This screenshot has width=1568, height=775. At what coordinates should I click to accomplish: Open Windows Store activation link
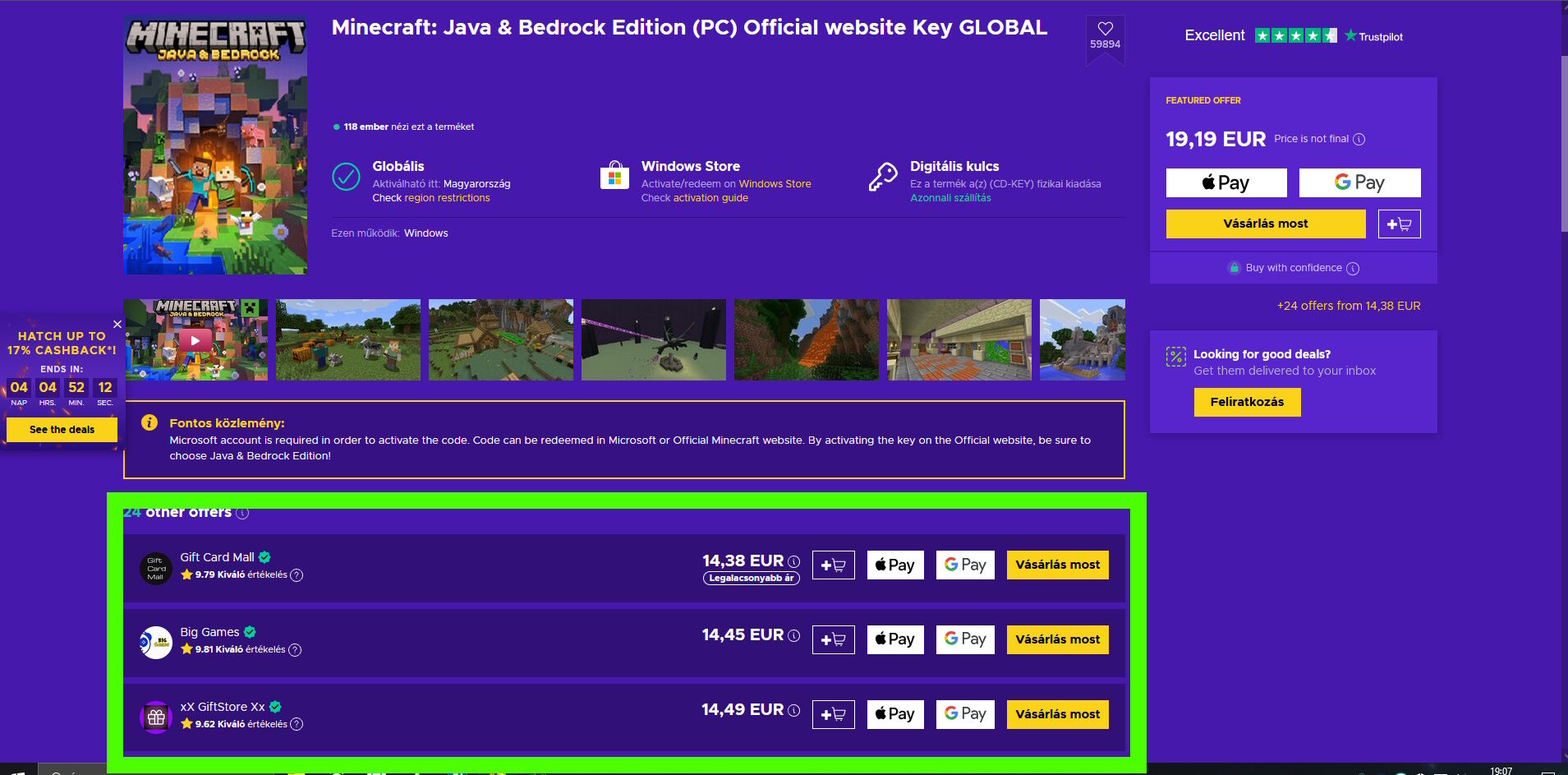pos(775,184)
